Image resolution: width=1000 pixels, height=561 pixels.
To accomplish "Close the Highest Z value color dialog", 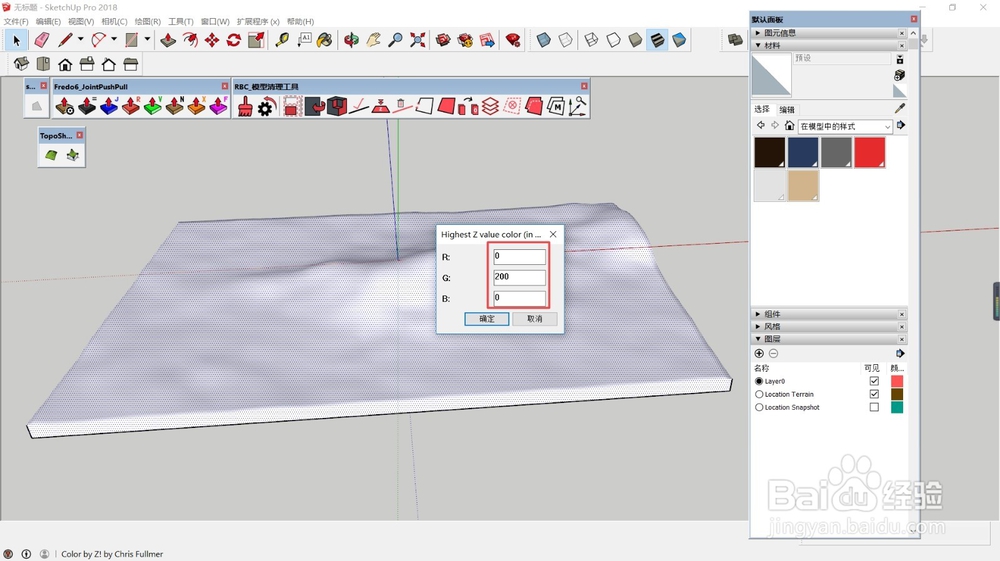I will pyautogui.click(x=553, y=235).
